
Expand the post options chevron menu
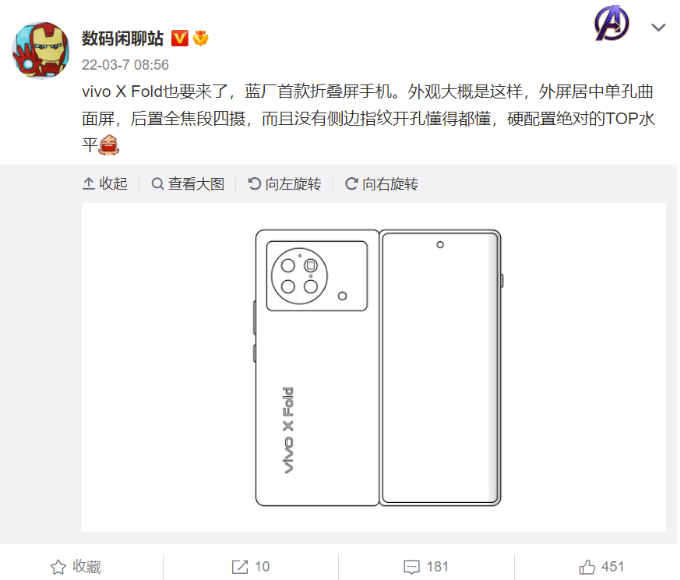tap(658, 27)
